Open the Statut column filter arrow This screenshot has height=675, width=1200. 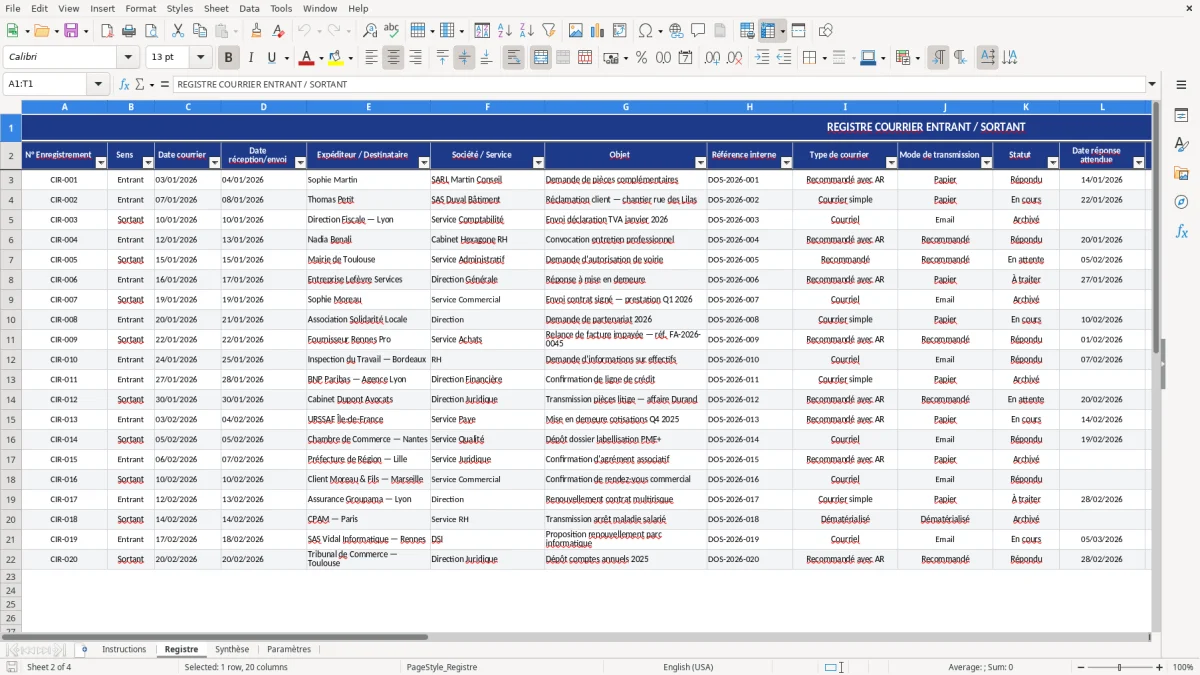coord(1052,162)
